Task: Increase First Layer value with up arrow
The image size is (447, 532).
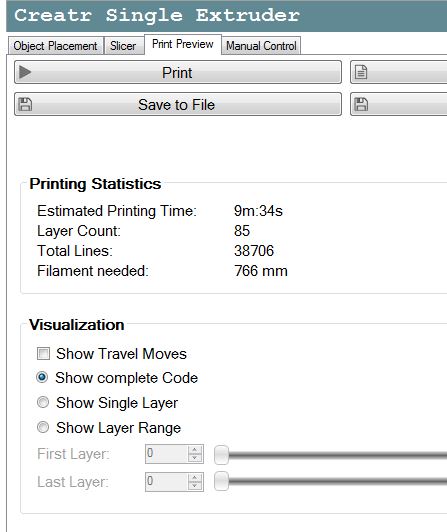Action: pyautogui.click(x=195, y=450)
